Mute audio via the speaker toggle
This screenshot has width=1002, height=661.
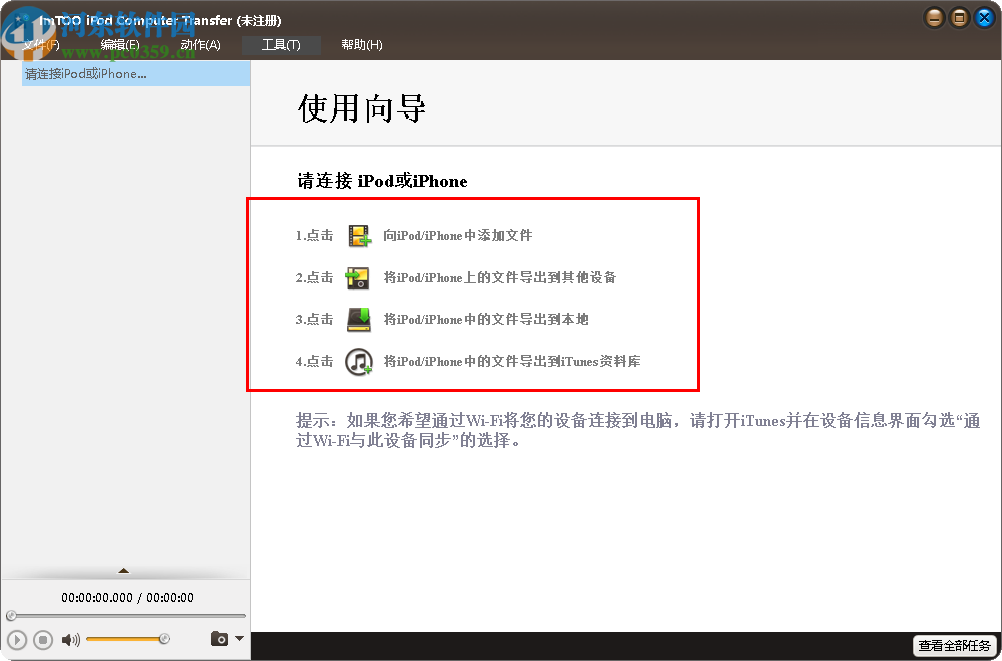69,639
